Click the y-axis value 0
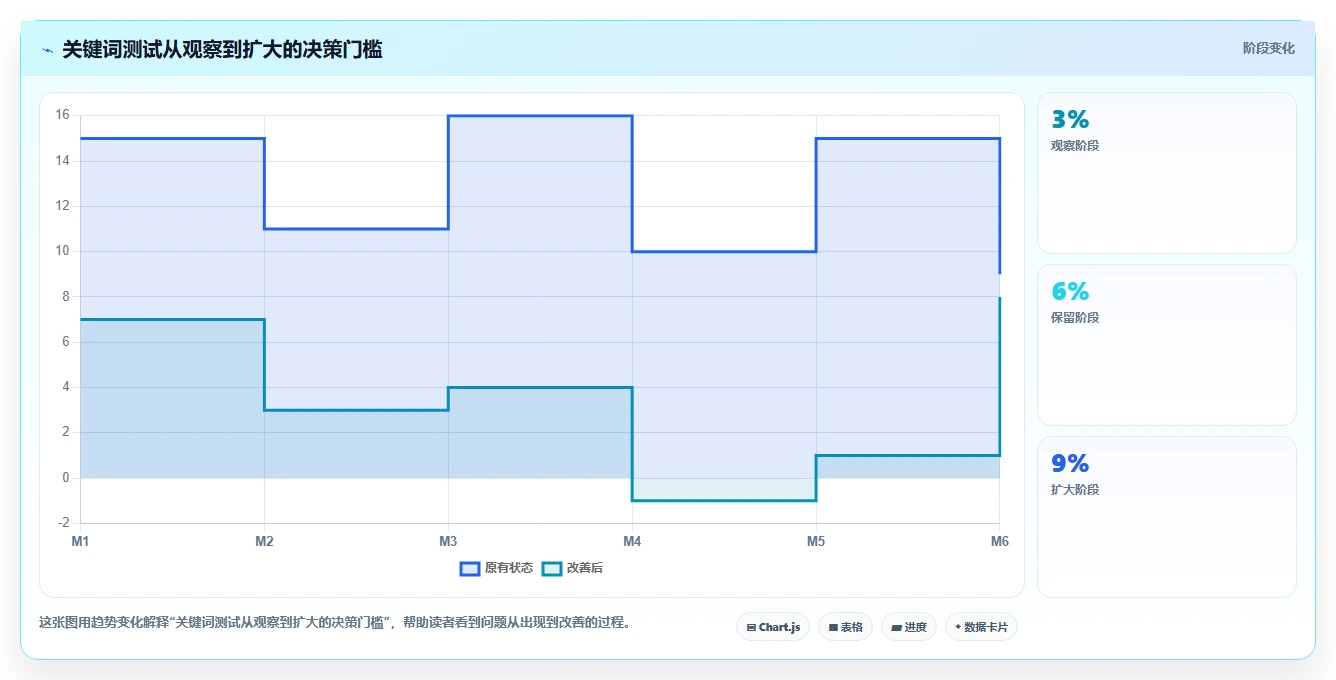1336x680 pixels. (x=65, y=478)
